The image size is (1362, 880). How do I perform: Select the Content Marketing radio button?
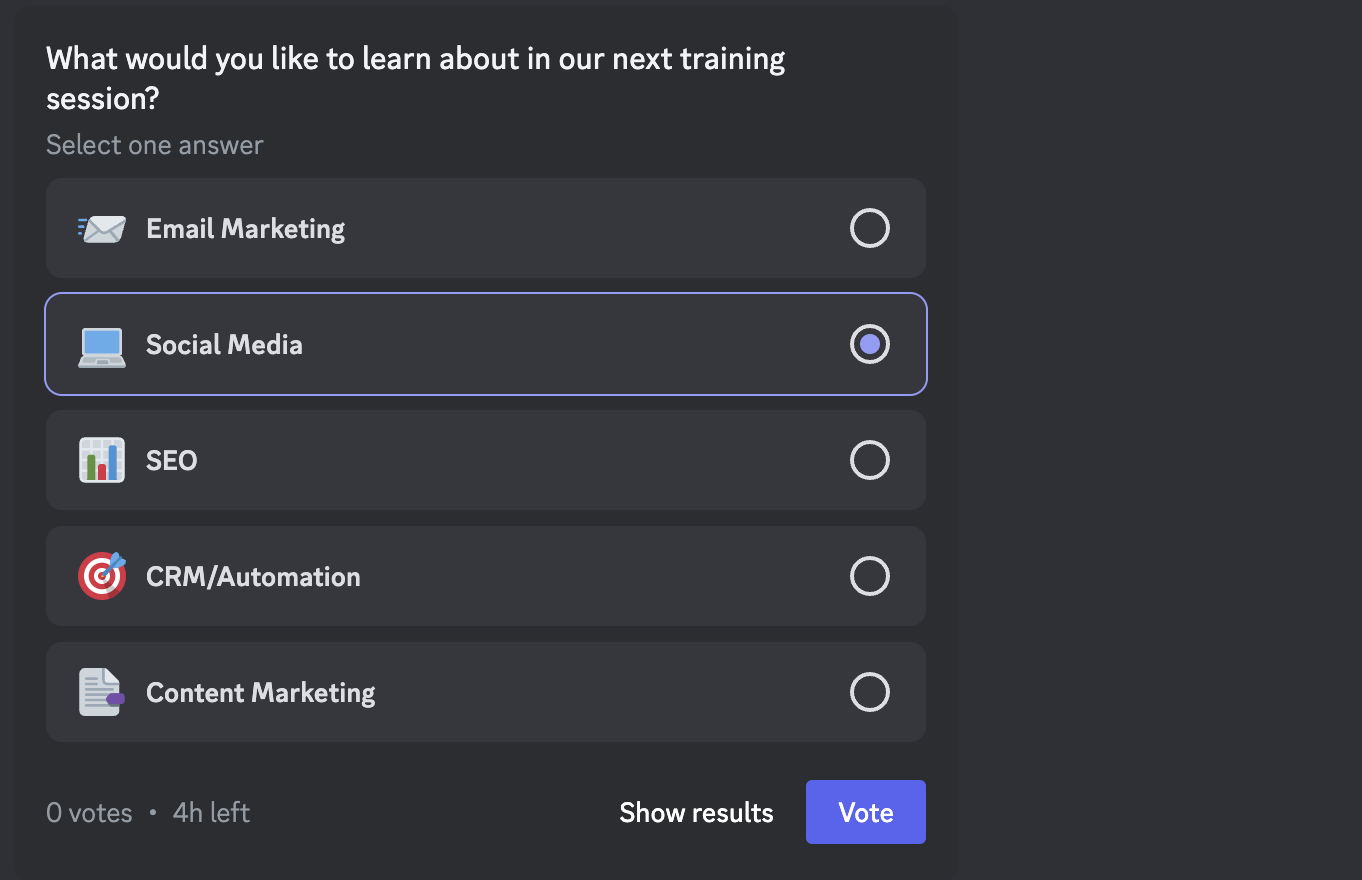pyautogui.click(x=869, y=692)
